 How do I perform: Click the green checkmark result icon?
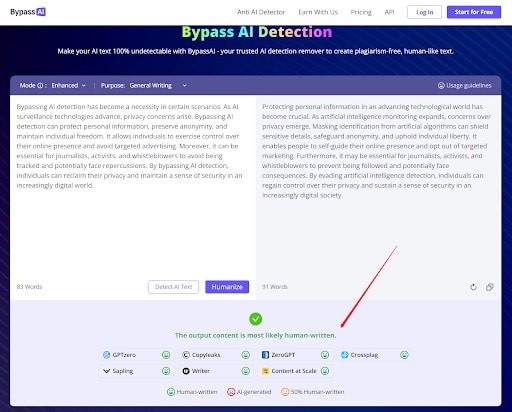coord(256,319)
